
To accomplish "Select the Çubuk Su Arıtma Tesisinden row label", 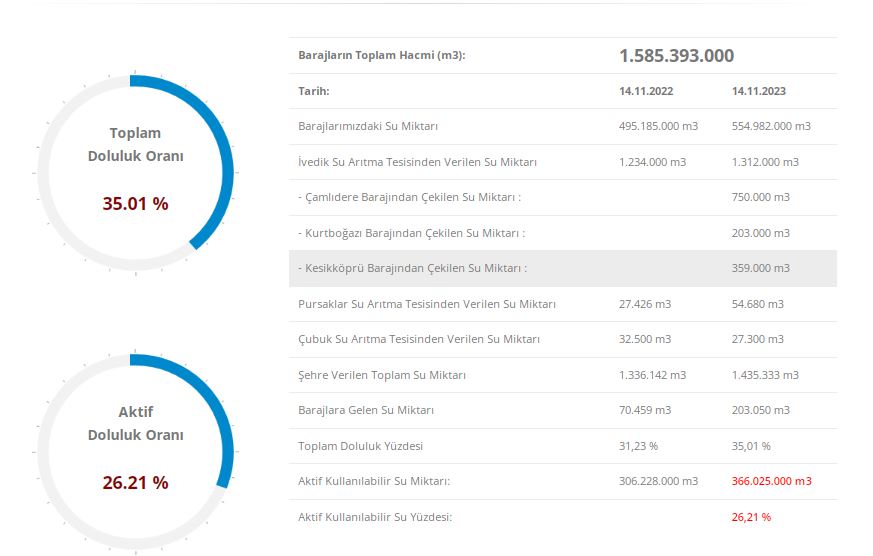I will coord(419,339).
